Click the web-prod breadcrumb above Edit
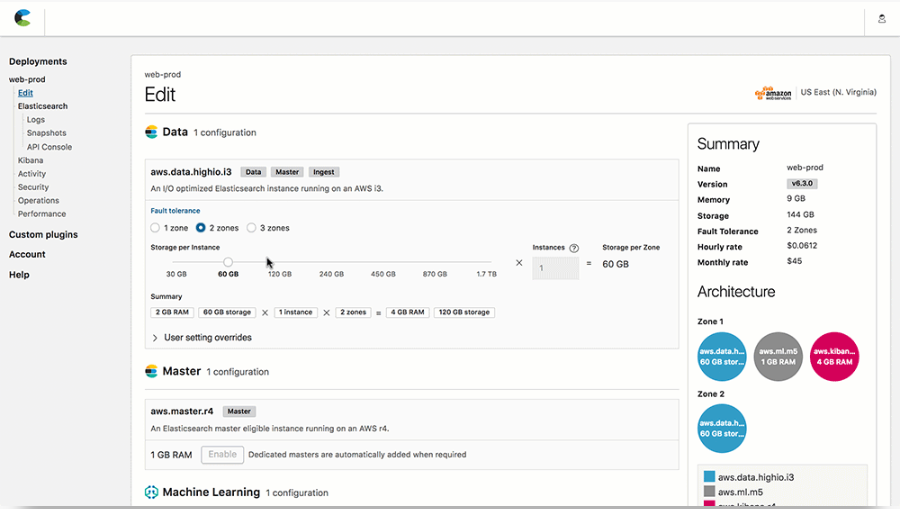Viewport: 900px width, 509px height. [x=162, y=75]
